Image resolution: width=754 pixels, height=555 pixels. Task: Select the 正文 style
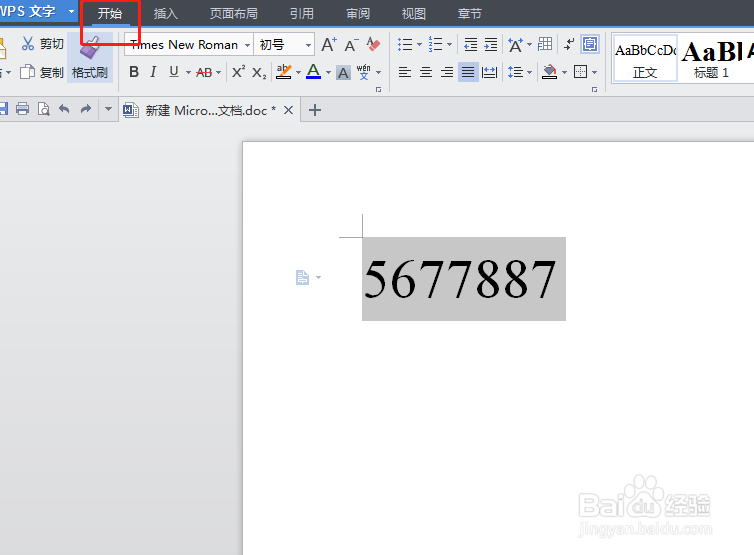pyautogui.click(x=645, y=58)
